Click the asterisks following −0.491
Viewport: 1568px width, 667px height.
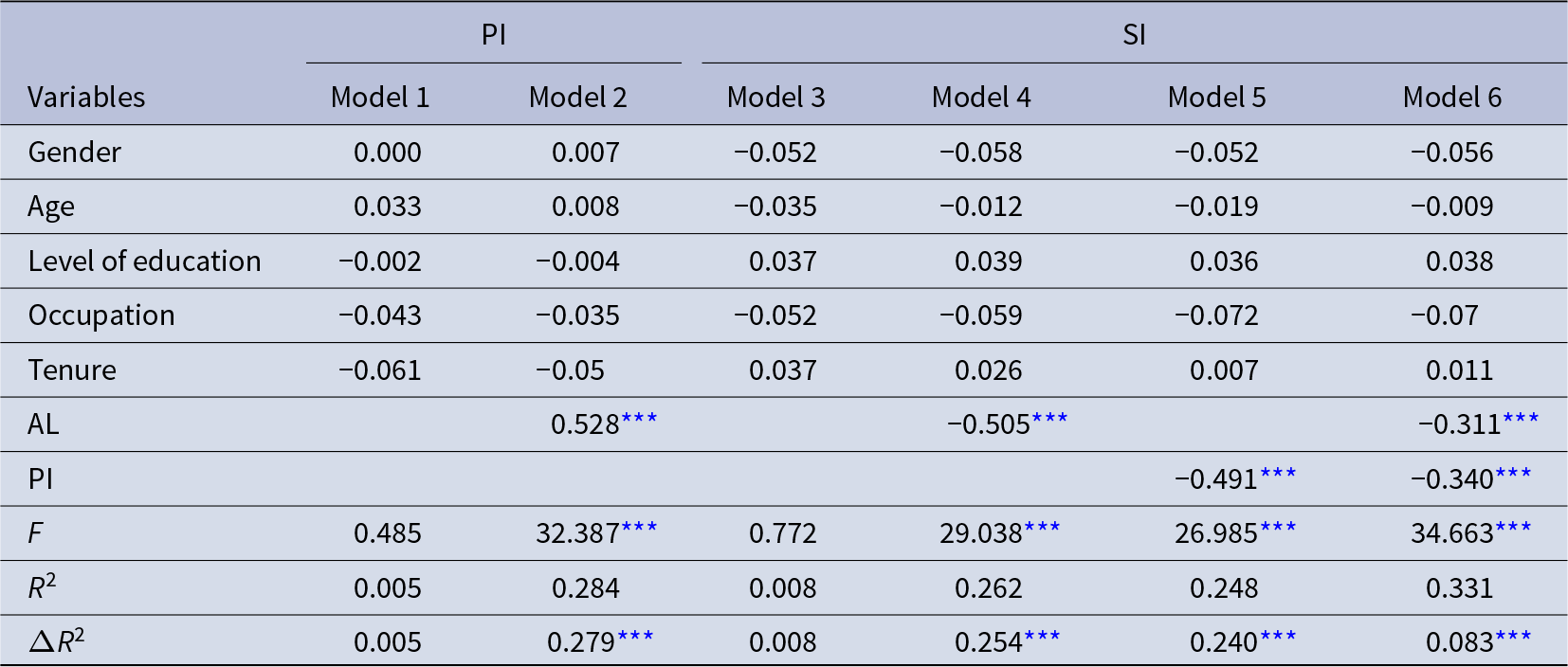[1278, 475]
